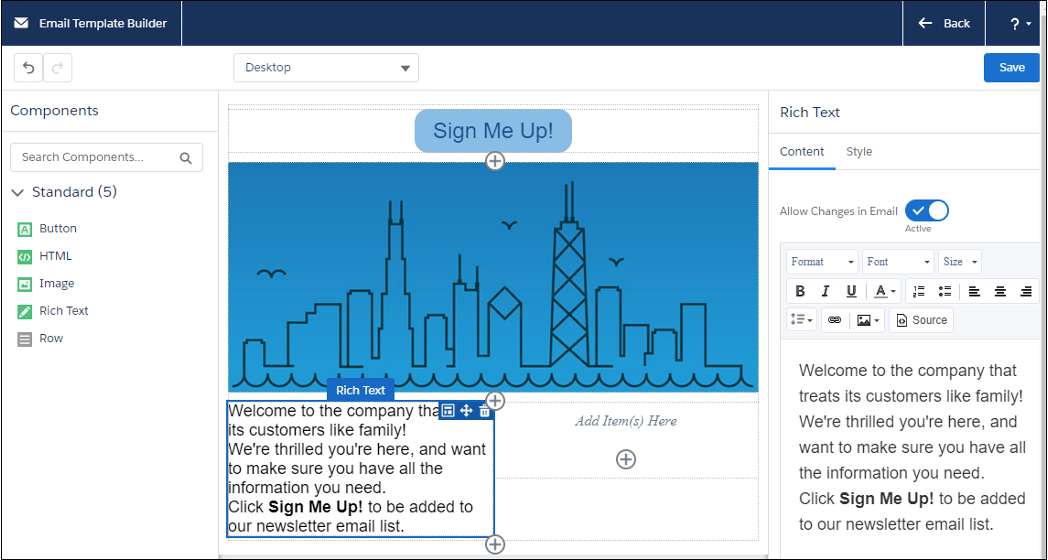The height and width of the screenshot is (560, 1048).
Task: Open the Font dropdown
Action: [x=898, y=262]
